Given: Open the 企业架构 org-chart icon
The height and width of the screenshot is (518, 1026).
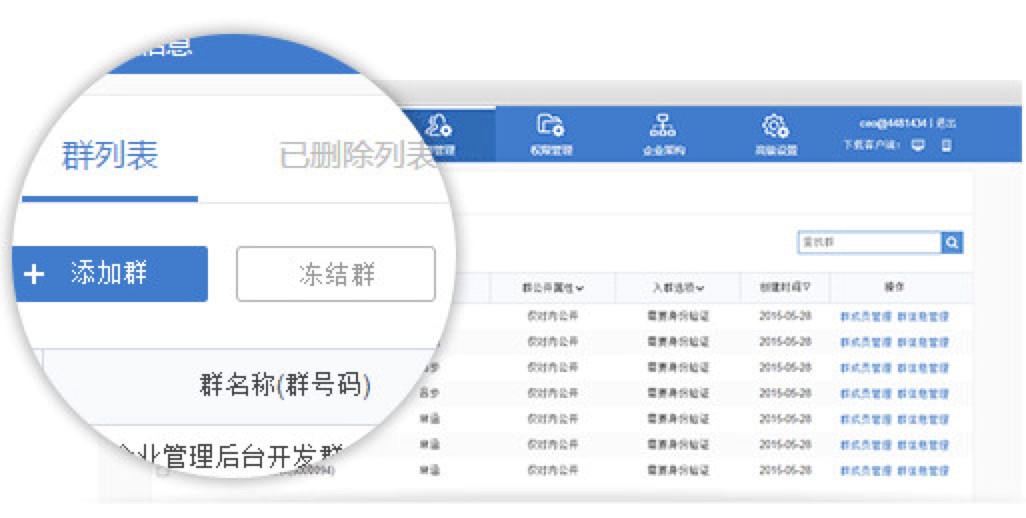Looking at the screenshot, I should [663, 125].
